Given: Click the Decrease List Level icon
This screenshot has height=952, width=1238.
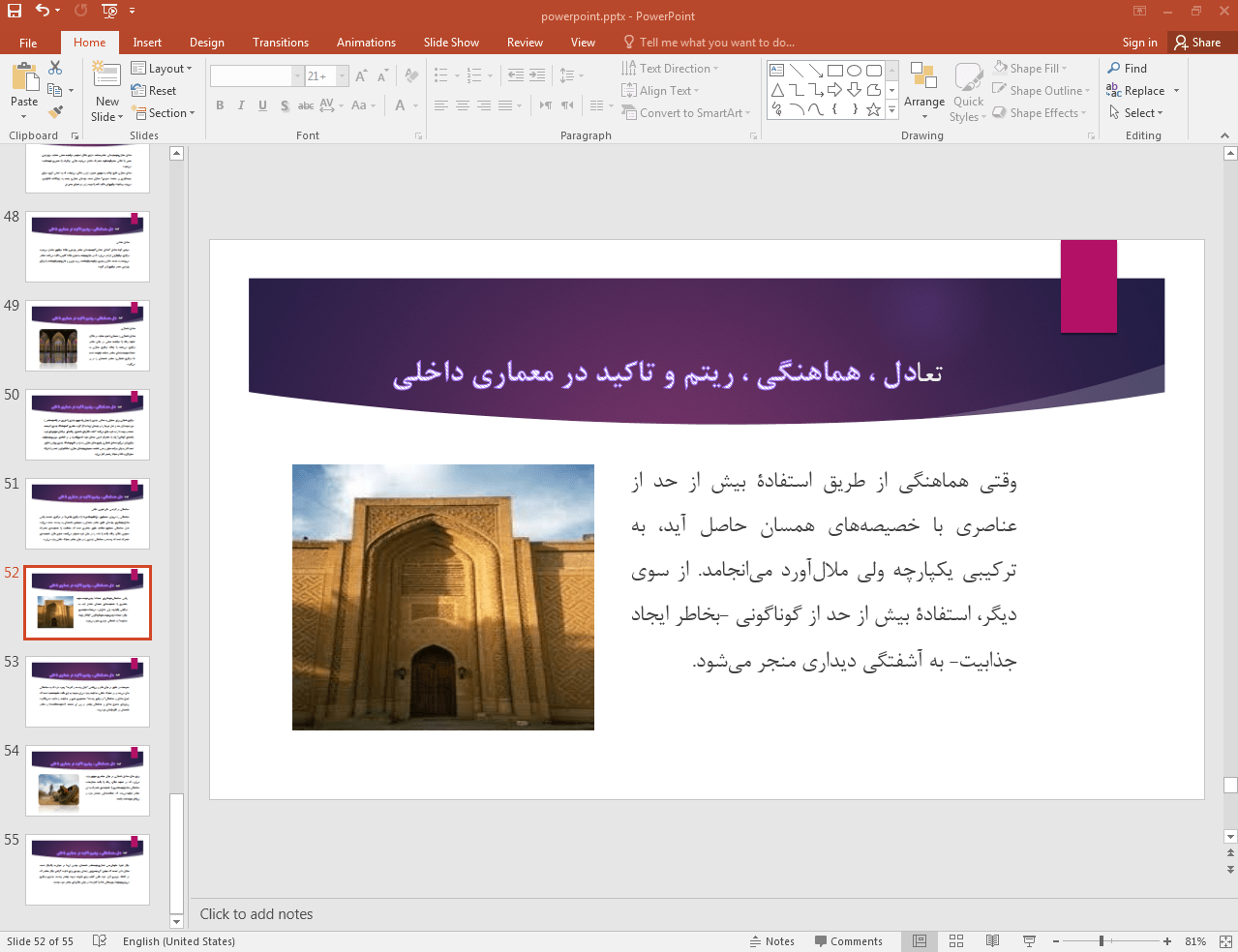Looking at the screenshot, I should coord(516,75).
